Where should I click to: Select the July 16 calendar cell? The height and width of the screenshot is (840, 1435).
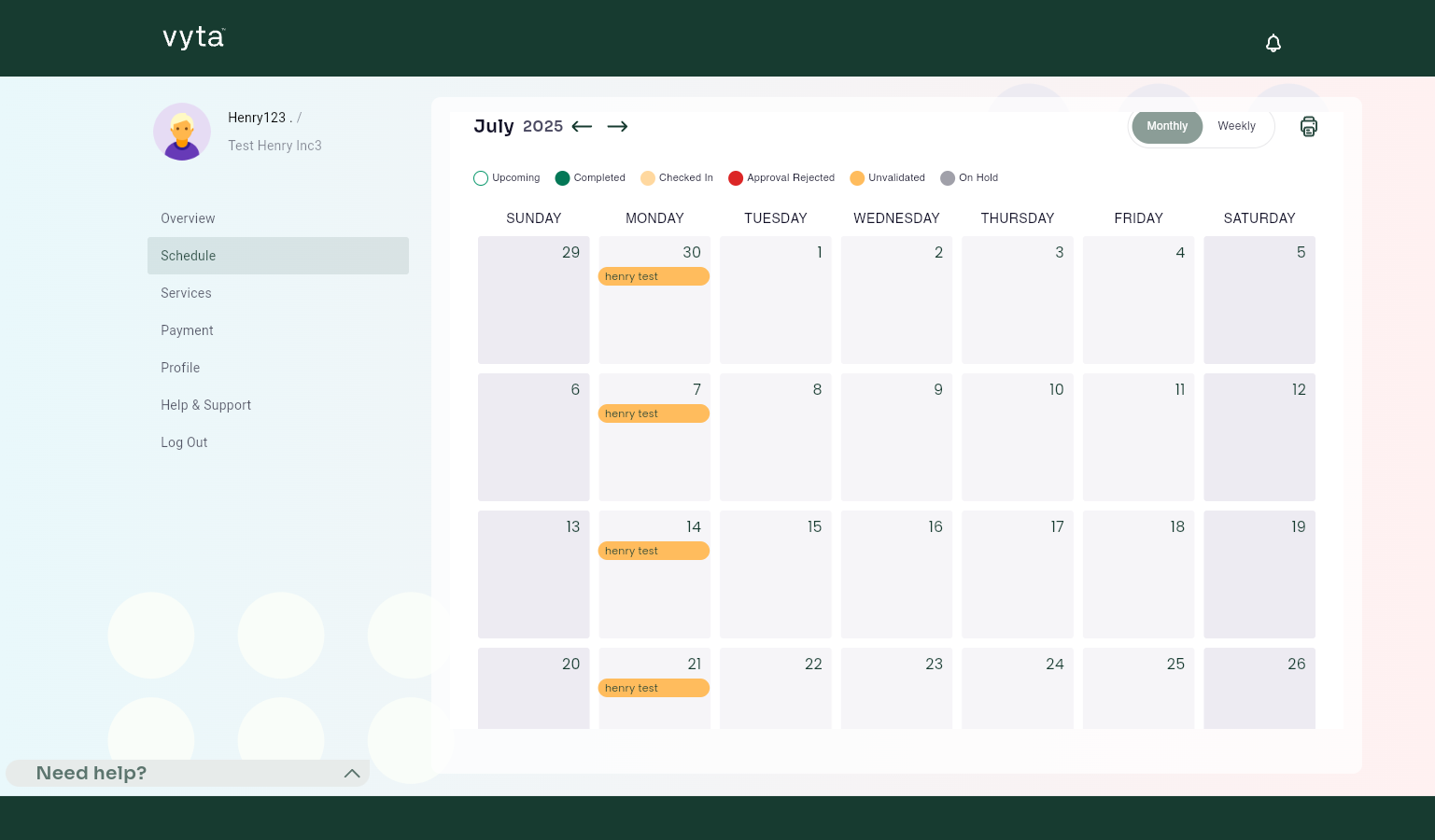coord(896,574)
